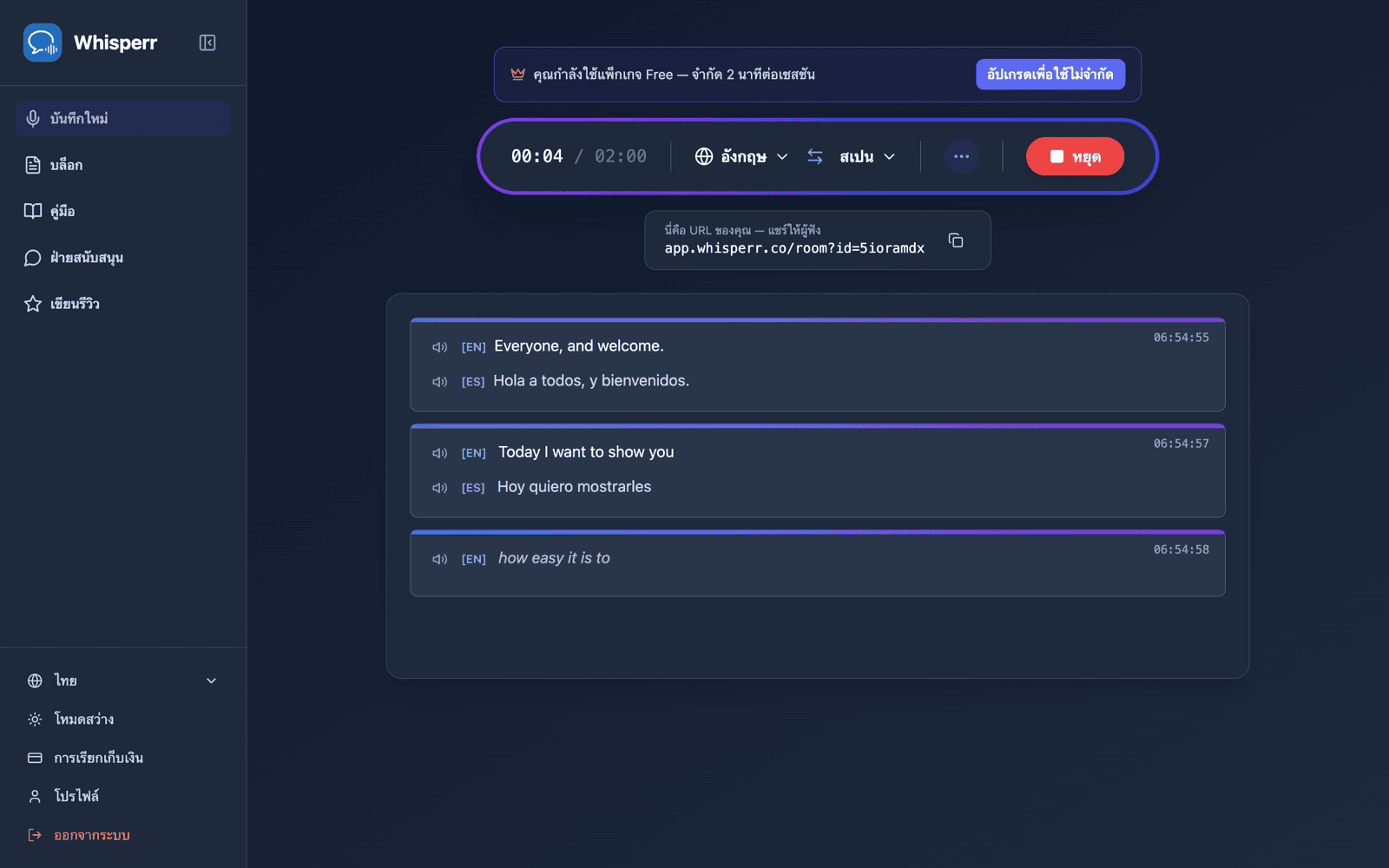Copy the room URL
This screenshot has height=868, width=1389.
[x=956, y=240]
